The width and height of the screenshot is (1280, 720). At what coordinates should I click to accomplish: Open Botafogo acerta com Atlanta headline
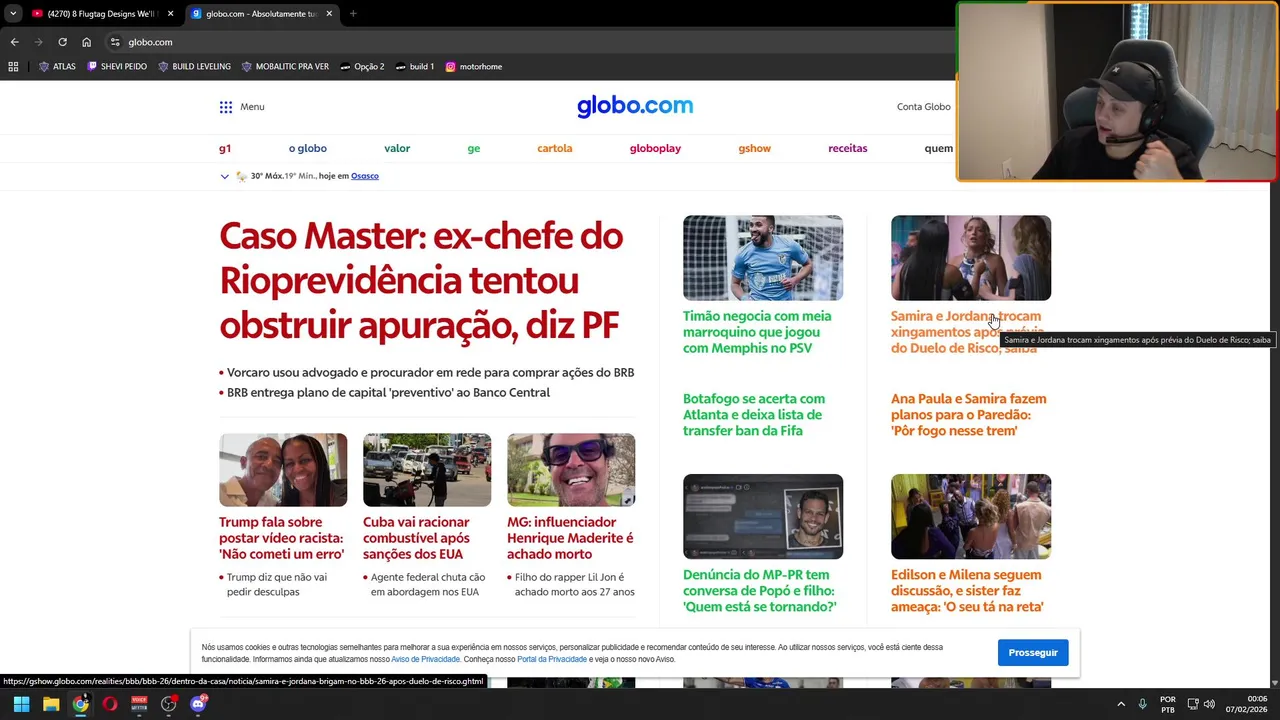pyautogui.click(x=754, y=415)
